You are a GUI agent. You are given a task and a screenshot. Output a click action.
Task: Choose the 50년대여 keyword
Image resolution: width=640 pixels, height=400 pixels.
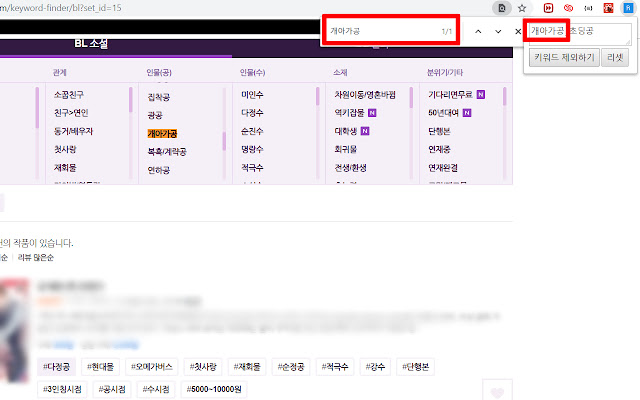(443, 113)
